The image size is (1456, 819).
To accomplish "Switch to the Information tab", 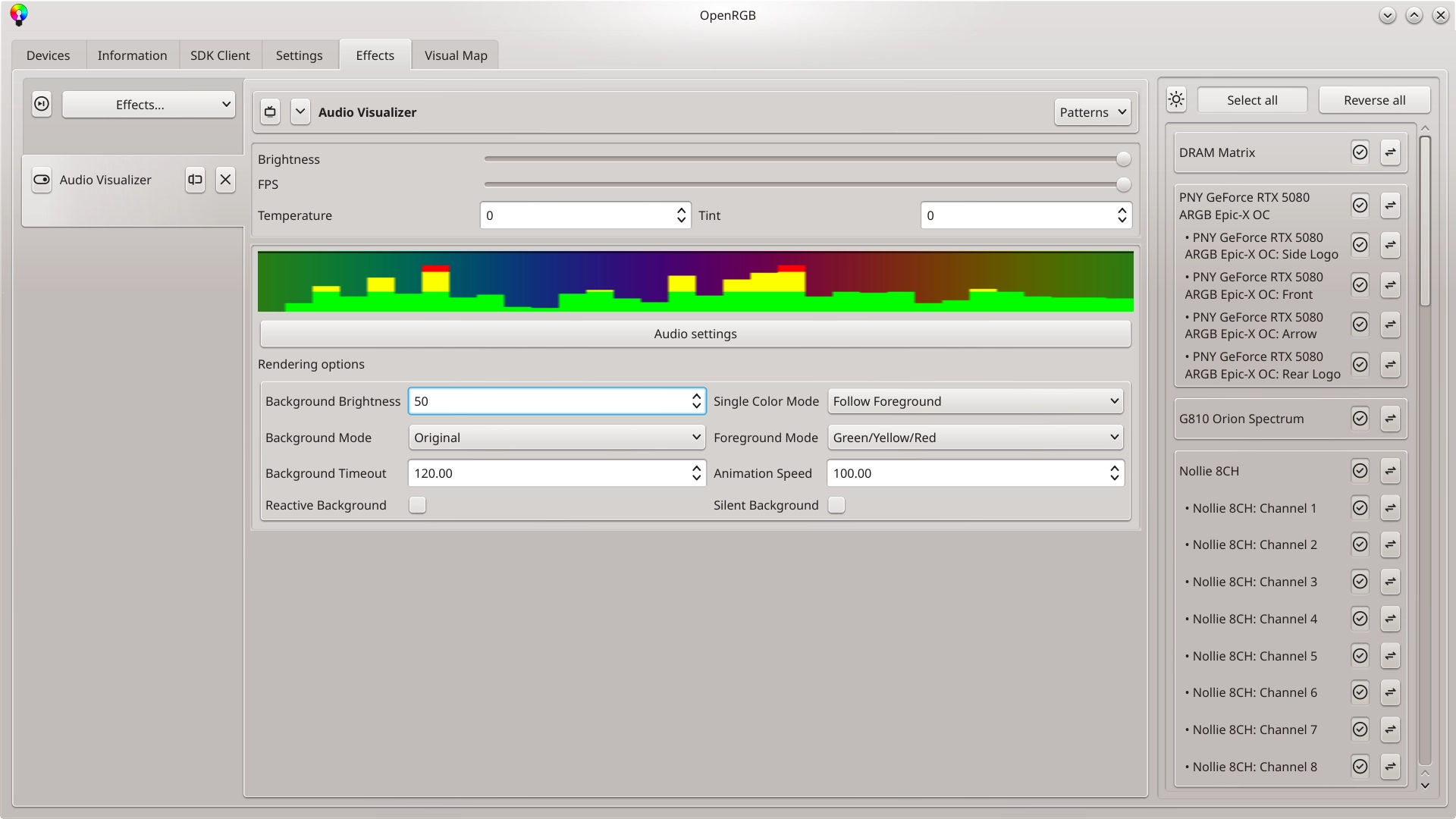I will pos(132,55).
